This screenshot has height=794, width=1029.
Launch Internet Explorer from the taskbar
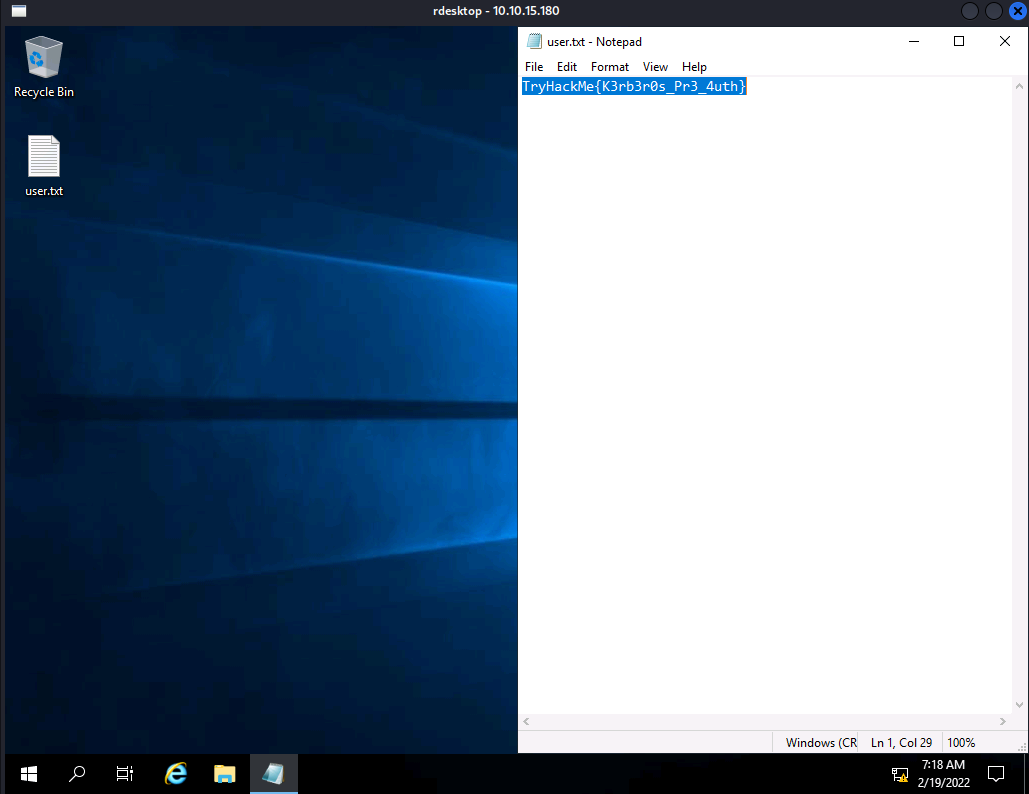pos(176,774)
